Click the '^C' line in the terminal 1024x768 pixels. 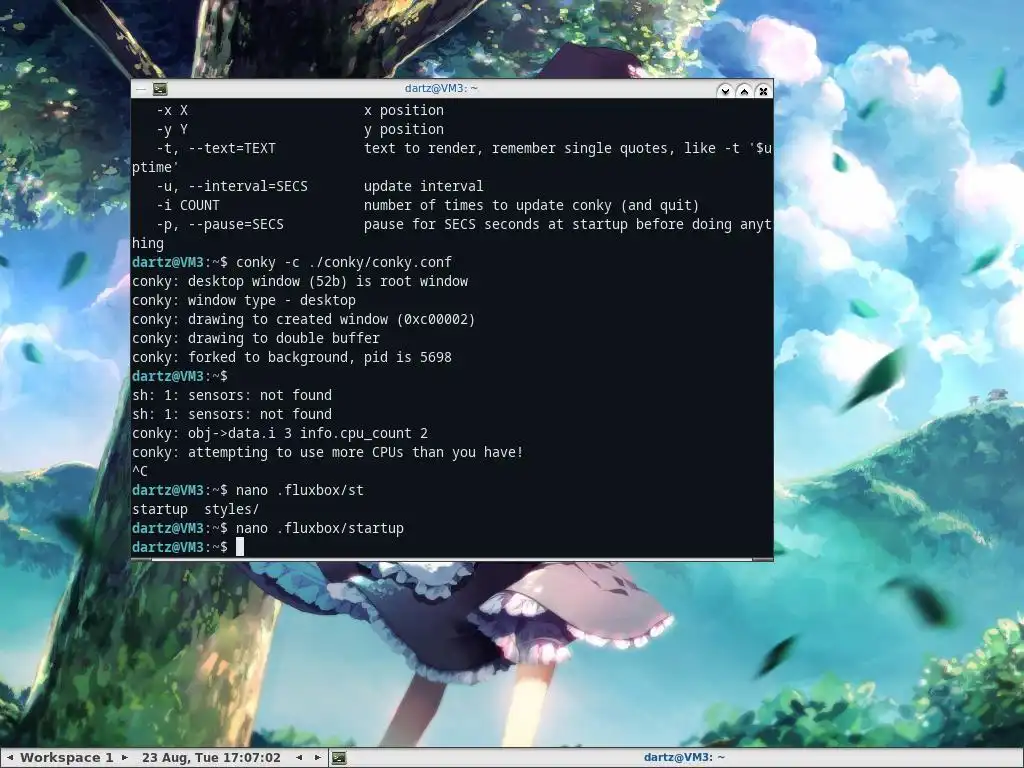(x=140, y=471)
